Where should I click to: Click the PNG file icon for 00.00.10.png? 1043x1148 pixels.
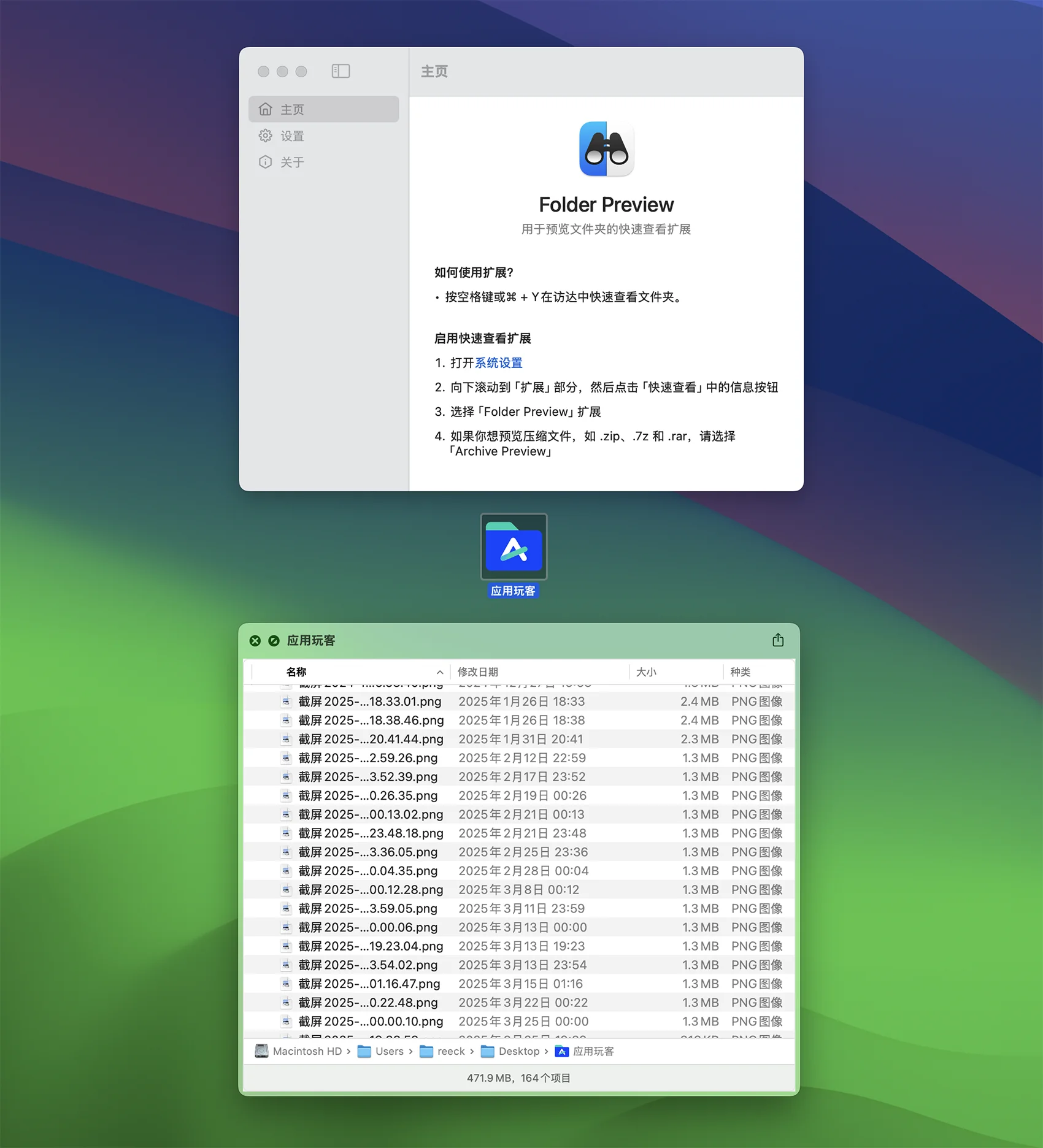pos(286,1021)
